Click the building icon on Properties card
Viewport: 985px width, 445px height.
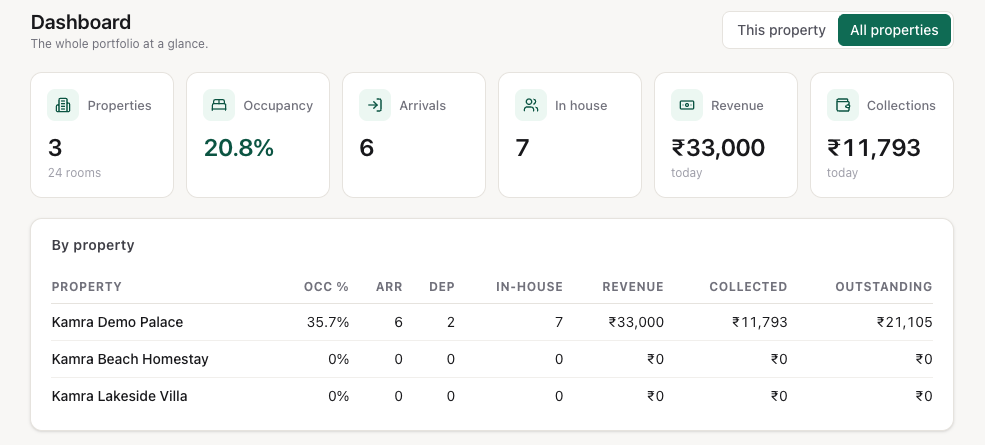click(x=63, y=105)
